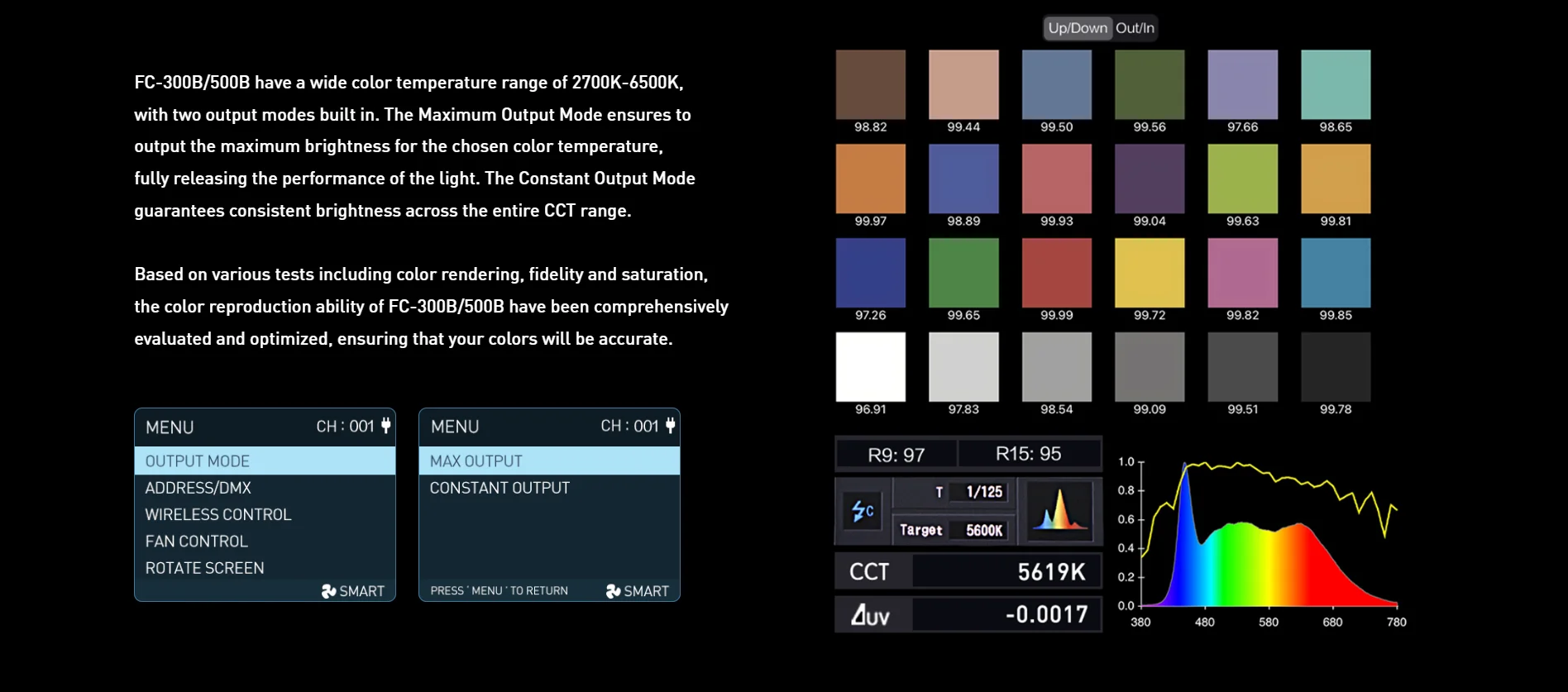
Task: Click the light gray swatch labeled 97.83
Action: click(963, 367)
